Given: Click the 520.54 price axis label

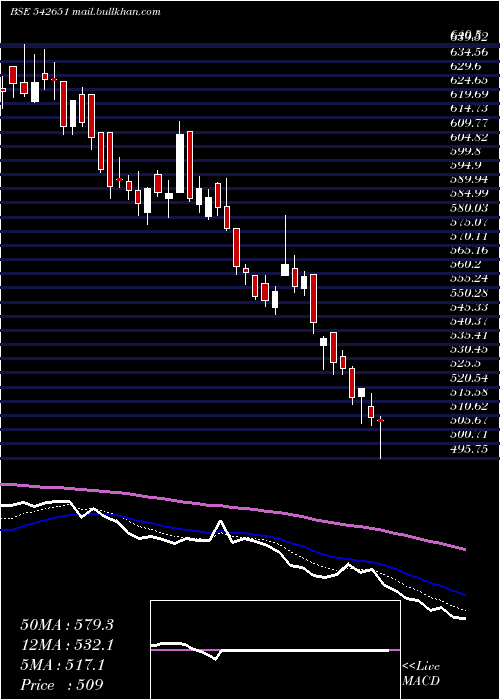Looking at the screenshot, I should 469,378.
